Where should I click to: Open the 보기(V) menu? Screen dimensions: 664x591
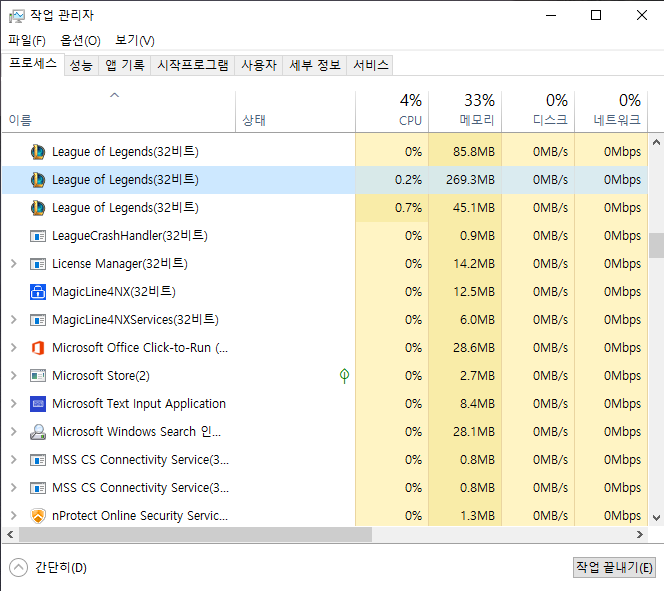tap(135, 41)
